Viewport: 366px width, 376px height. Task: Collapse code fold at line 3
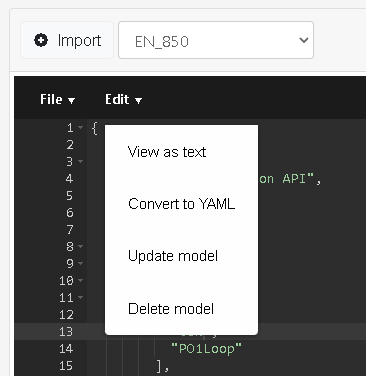pos(81,161)
